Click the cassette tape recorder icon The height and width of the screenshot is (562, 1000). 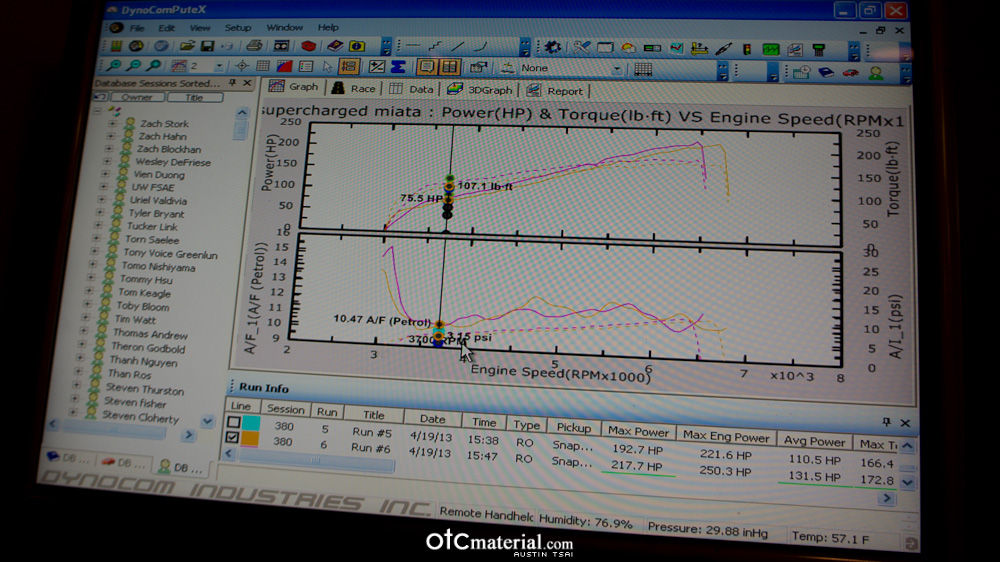281,46
